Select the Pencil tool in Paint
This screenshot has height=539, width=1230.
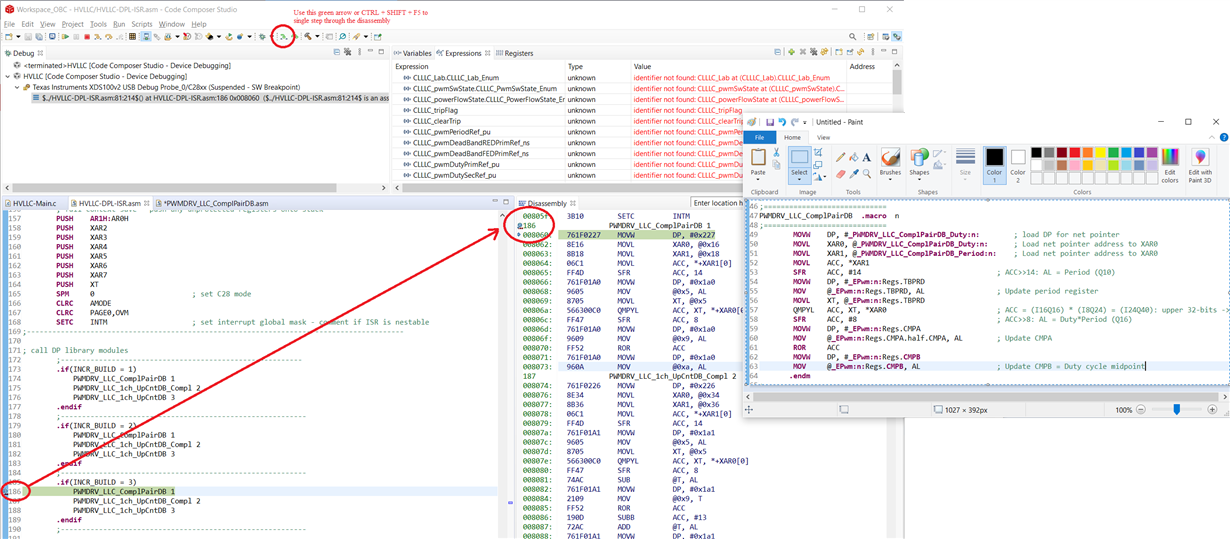pyautogui.click(x=839, y=157)
